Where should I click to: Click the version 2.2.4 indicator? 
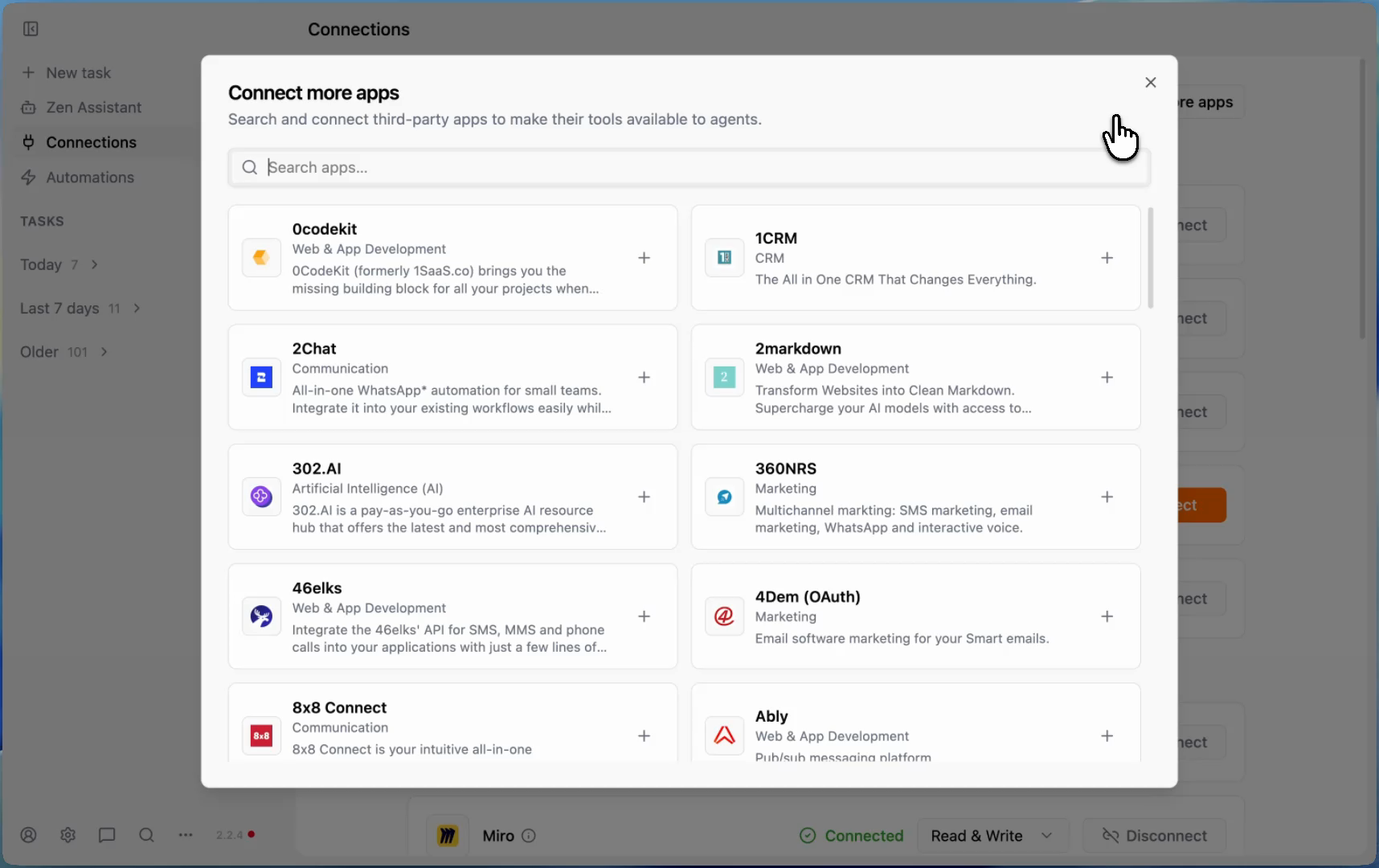pos(235,835)
